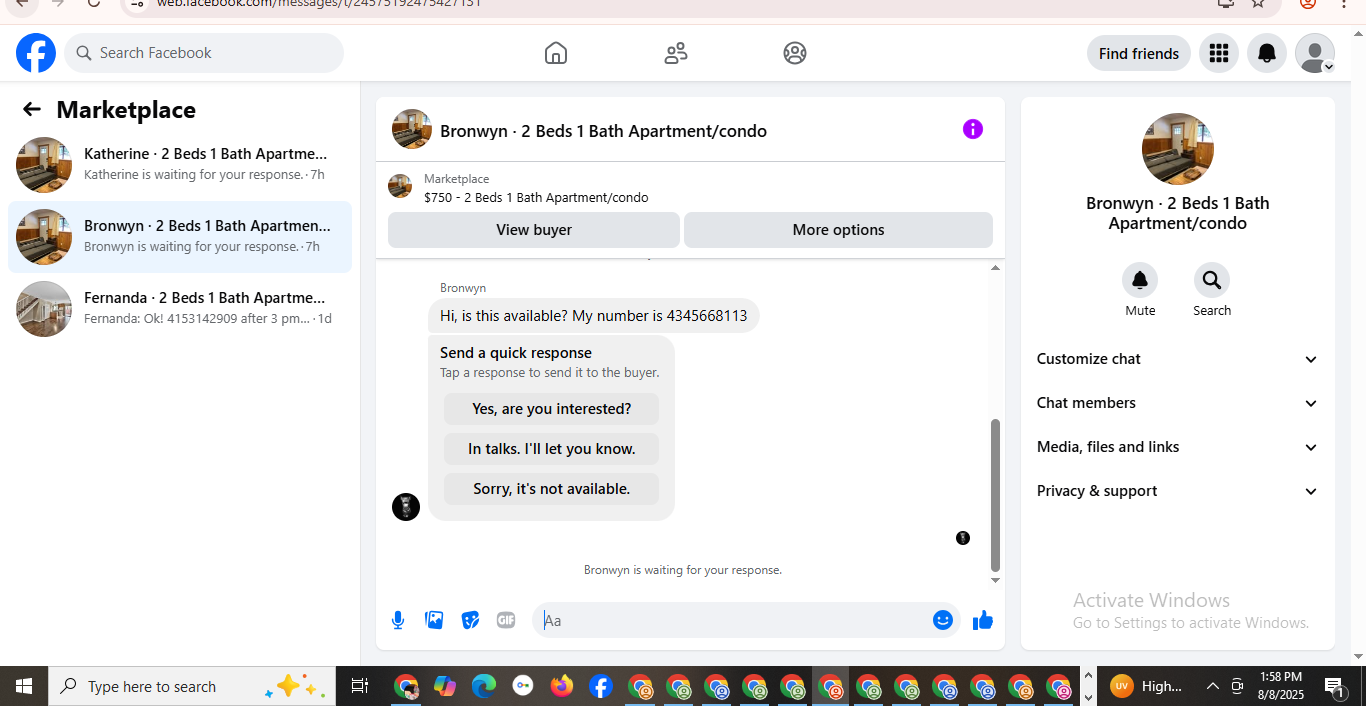This screenshot has width=1366, height=706.
Task: Click the More options button
Action: click(838, 230)
